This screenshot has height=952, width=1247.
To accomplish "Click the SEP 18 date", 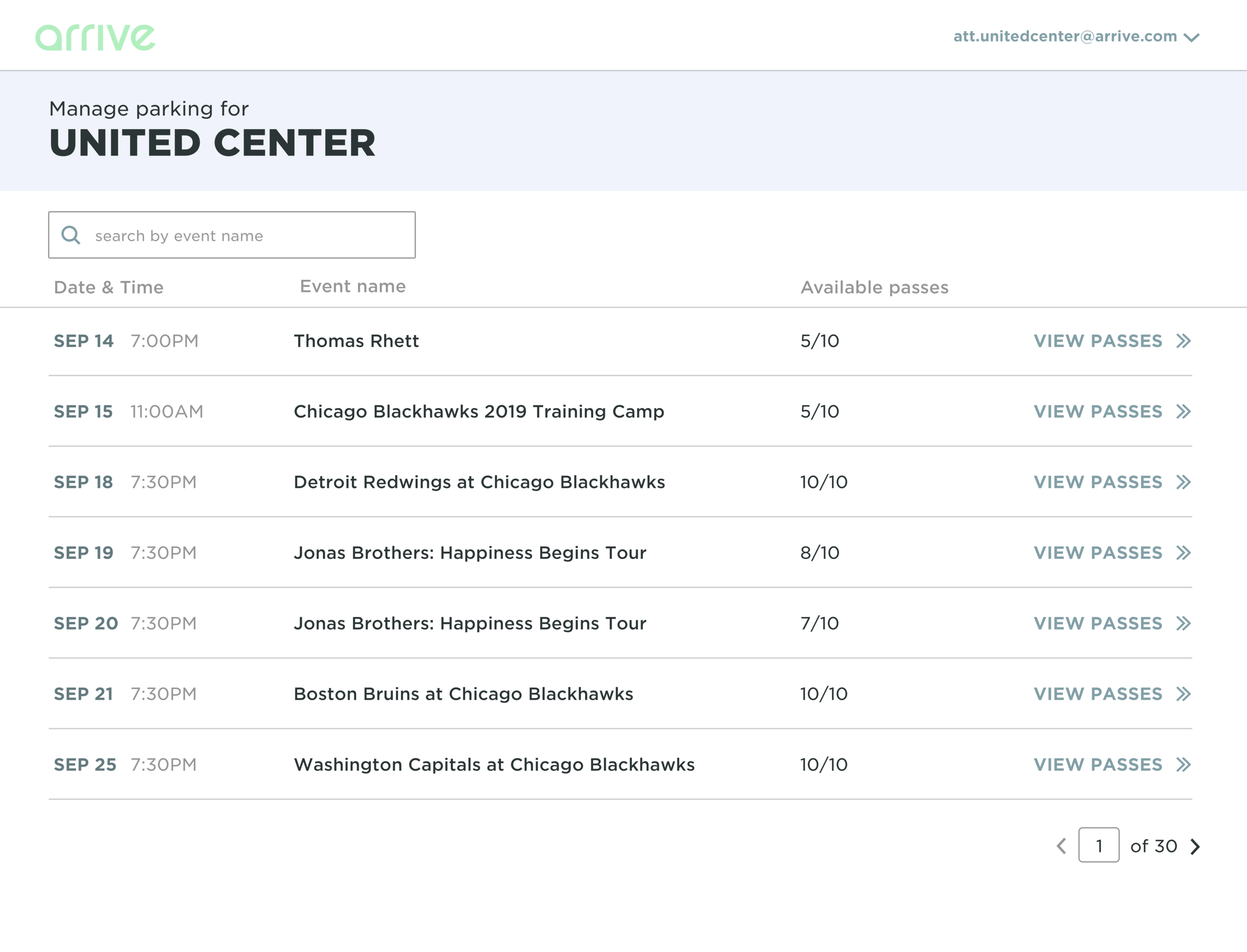I will 83,482.
